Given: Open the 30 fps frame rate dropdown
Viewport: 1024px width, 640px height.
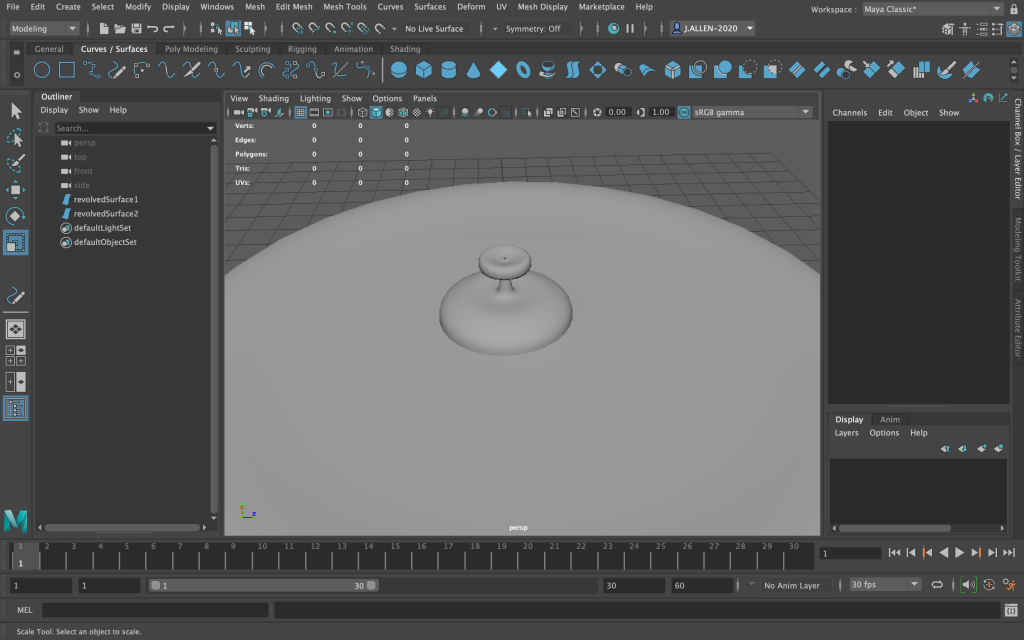Looking at the screenshot, I should pos(884,585).
